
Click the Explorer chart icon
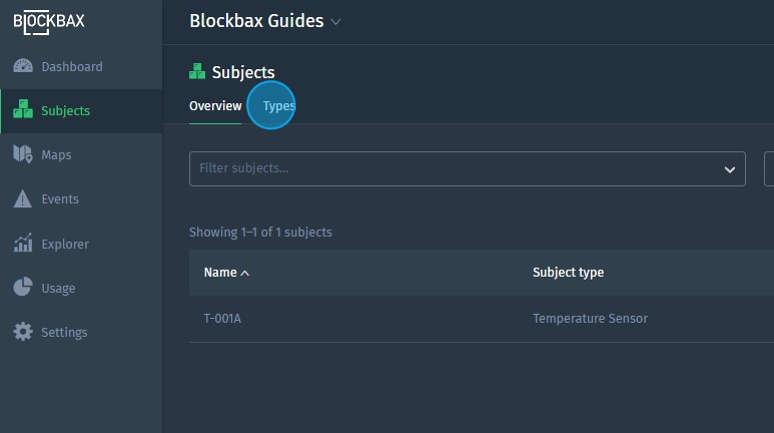pos(23,244)
